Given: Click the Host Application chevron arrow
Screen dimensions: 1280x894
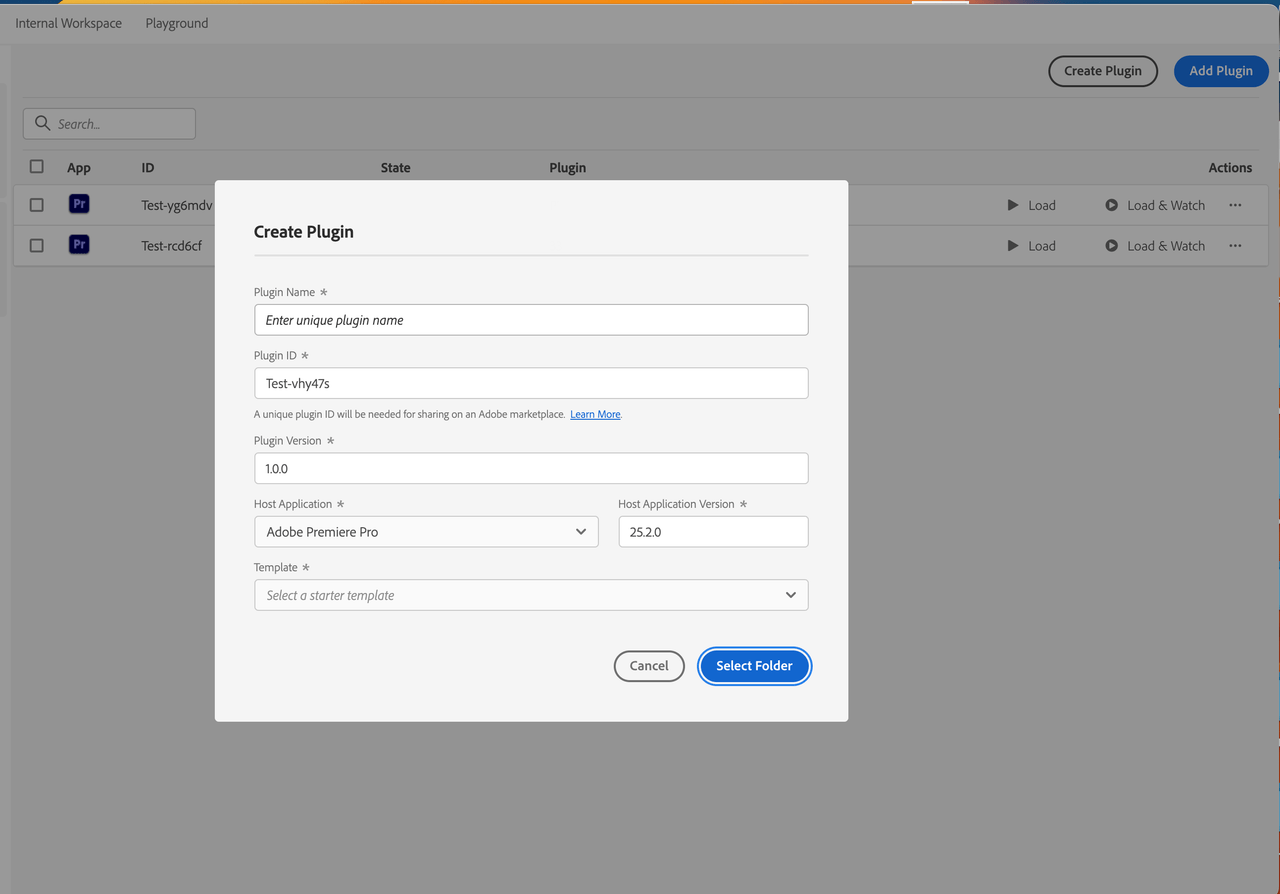Looking at the screenshot, I should pos(581,532).
